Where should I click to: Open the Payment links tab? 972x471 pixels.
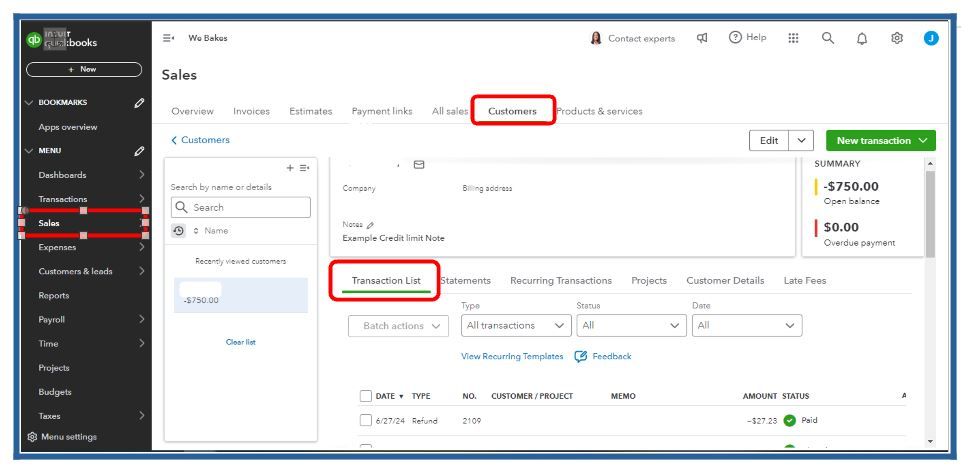pyautogui.click(x=382, y=112)
